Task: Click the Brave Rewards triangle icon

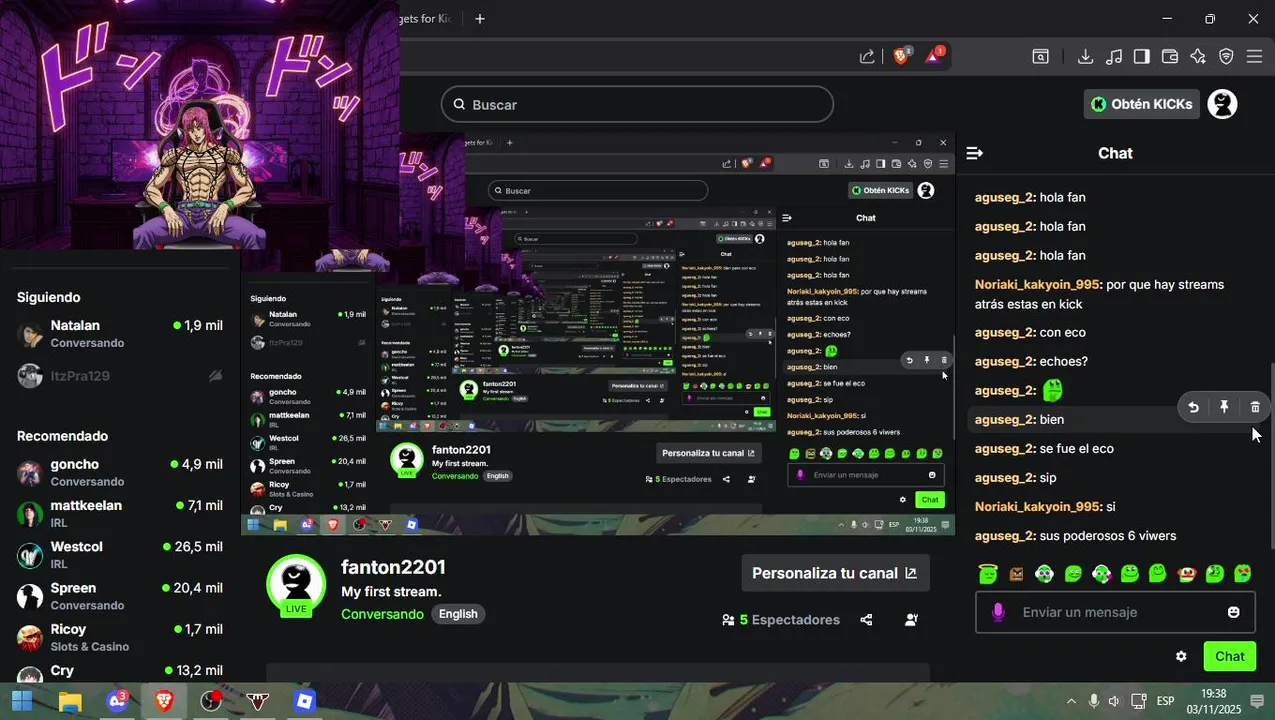Action: tap(934, 56)
